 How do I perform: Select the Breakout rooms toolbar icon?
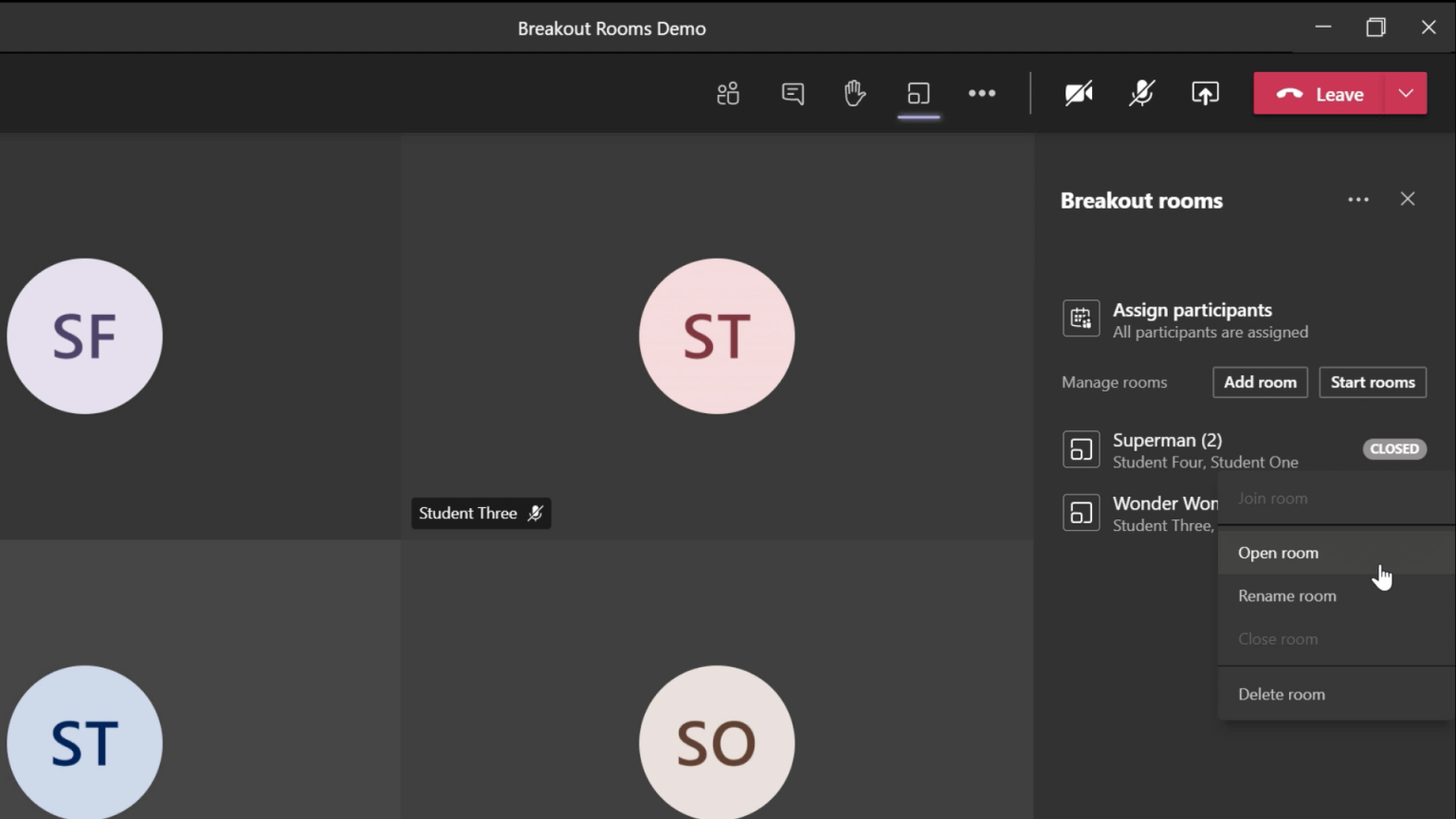[918, 93]
